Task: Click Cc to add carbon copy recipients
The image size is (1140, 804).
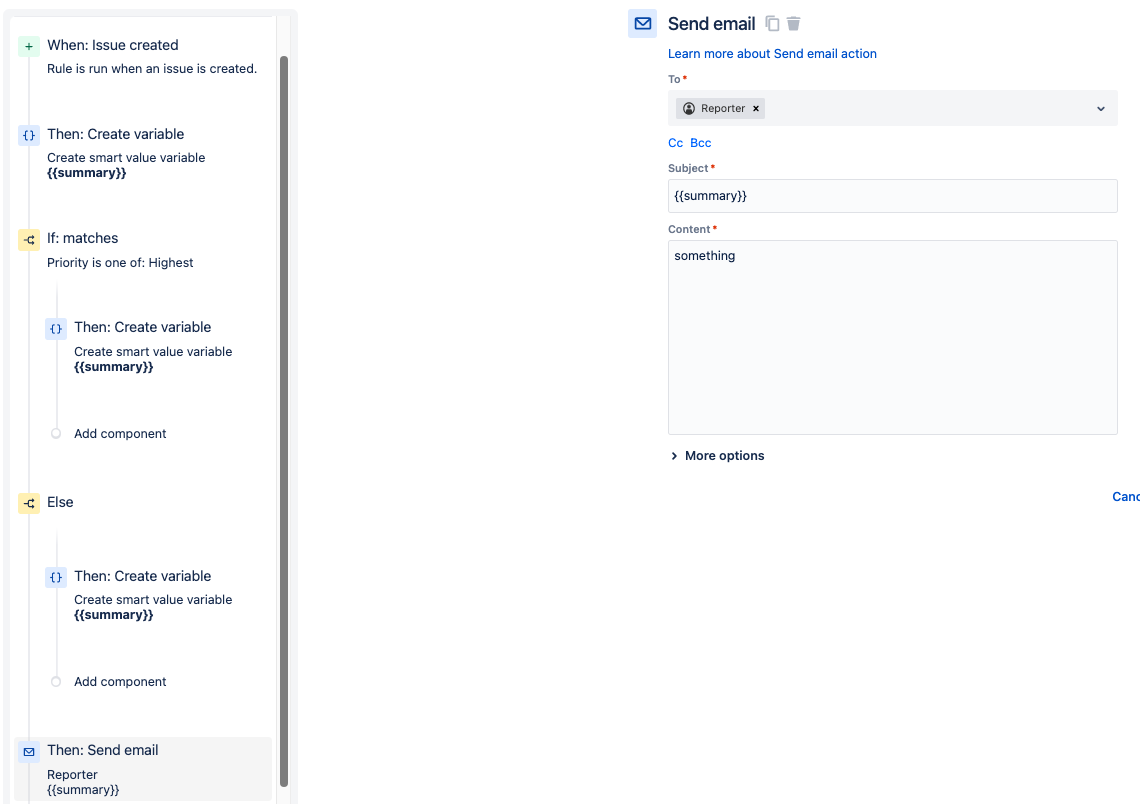Action: tap(676, 142)
